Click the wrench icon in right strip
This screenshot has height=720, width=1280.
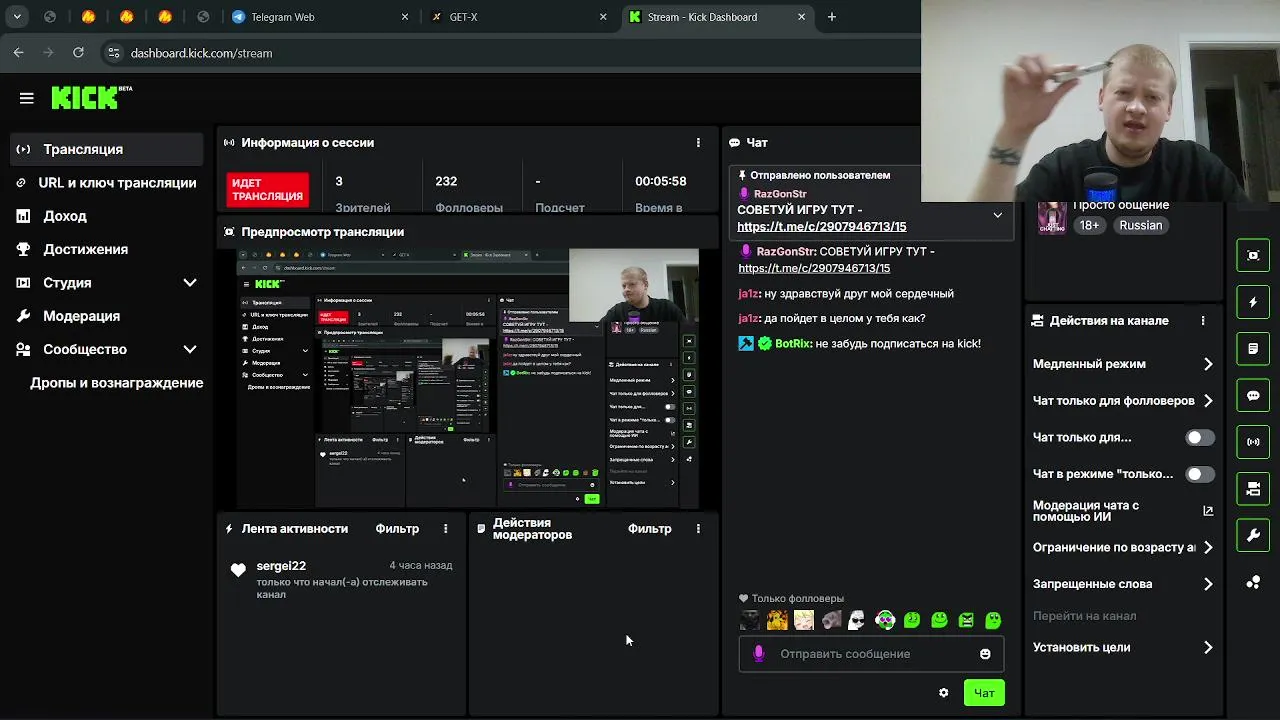(1253, 535)
